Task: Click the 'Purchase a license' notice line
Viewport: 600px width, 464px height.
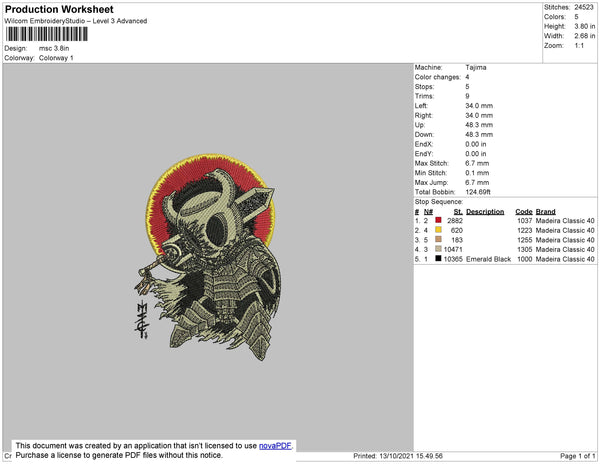Action: (119, 455)
